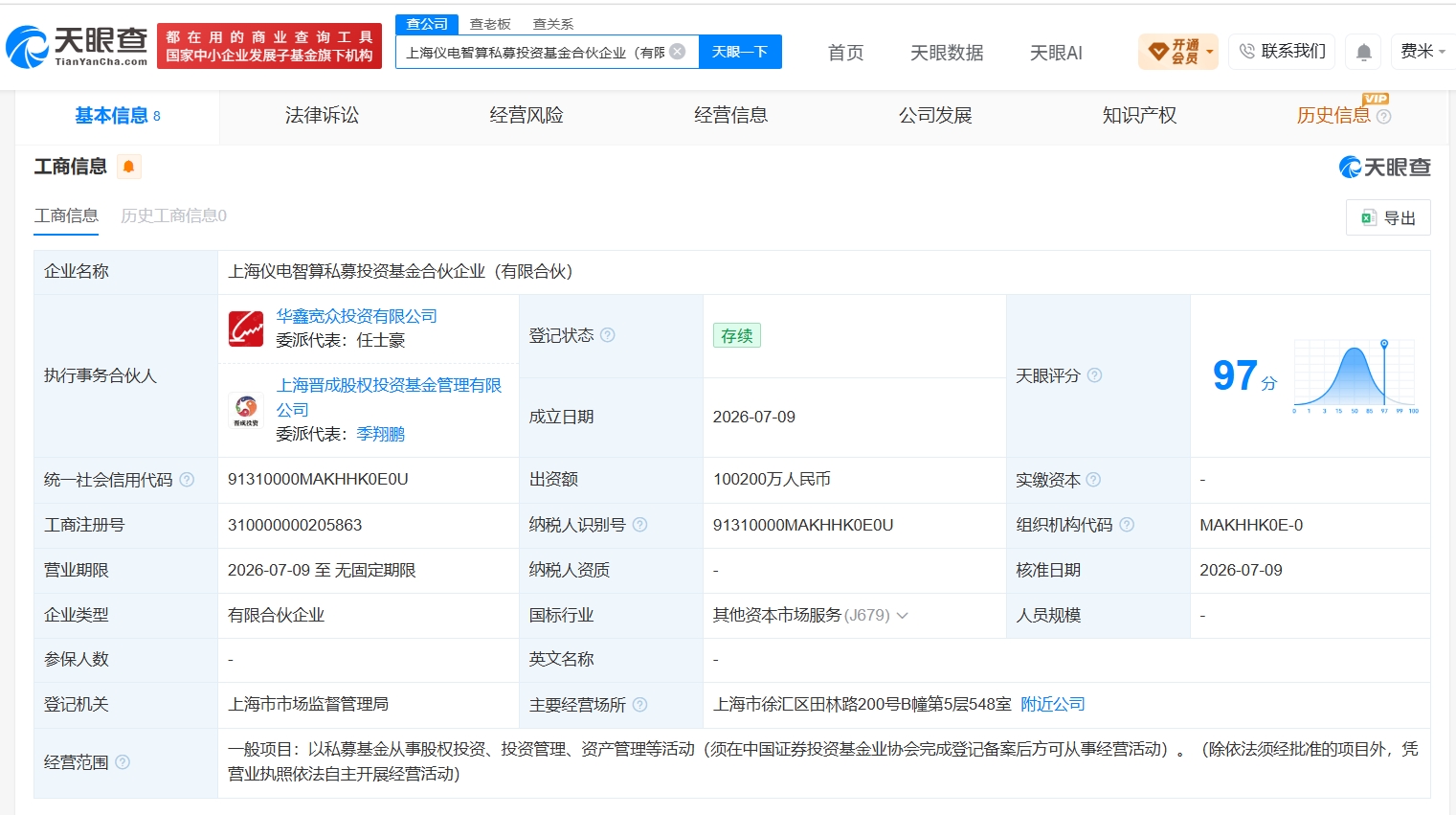
Task: Expand the 开通会员 dropdown arrow
Action: click(x=1210, y=52)
